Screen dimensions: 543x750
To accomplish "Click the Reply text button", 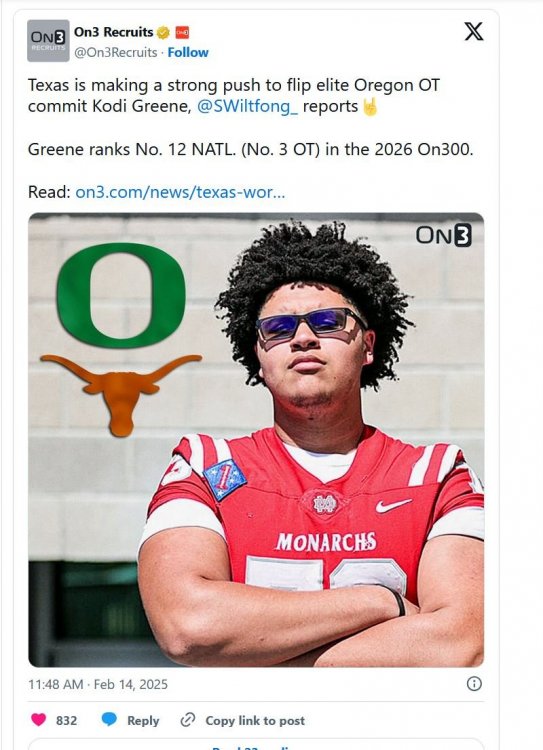I will tap(143, 720).
